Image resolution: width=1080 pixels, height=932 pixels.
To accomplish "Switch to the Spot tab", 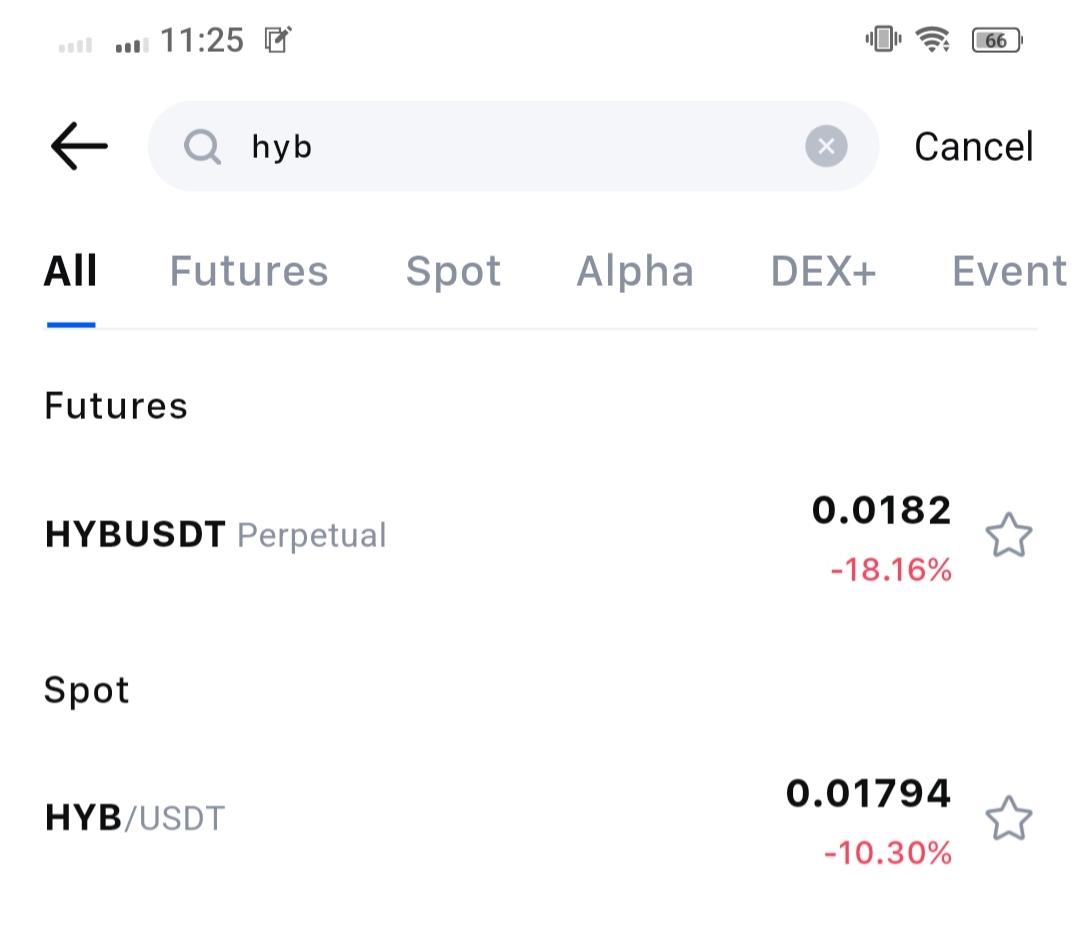I will [453, 272].
